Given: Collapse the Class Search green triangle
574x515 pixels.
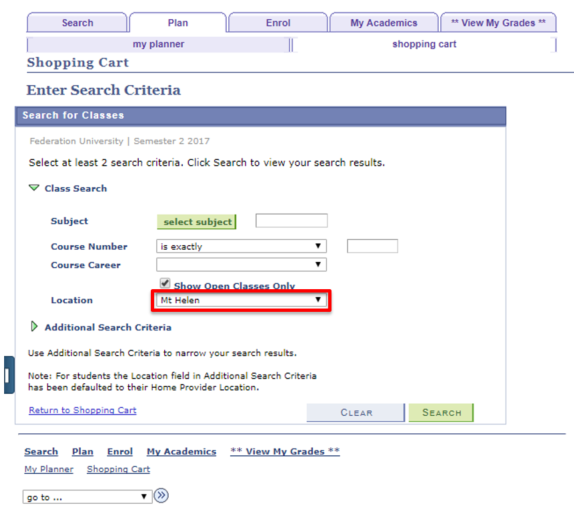Looking at the screenshot, I should click(x=34, y=188).
